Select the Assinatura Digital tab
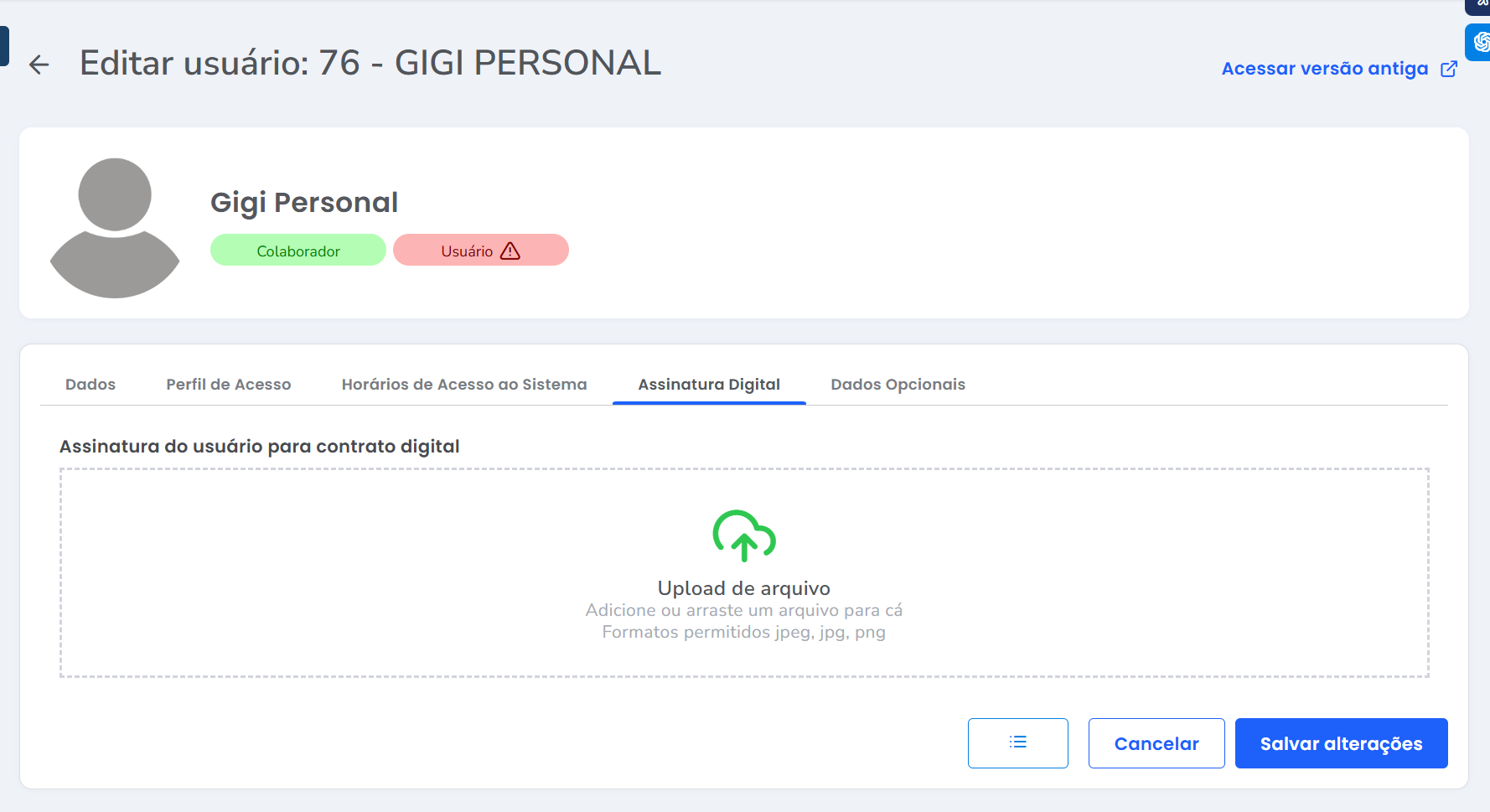 (x=709, y=385)
